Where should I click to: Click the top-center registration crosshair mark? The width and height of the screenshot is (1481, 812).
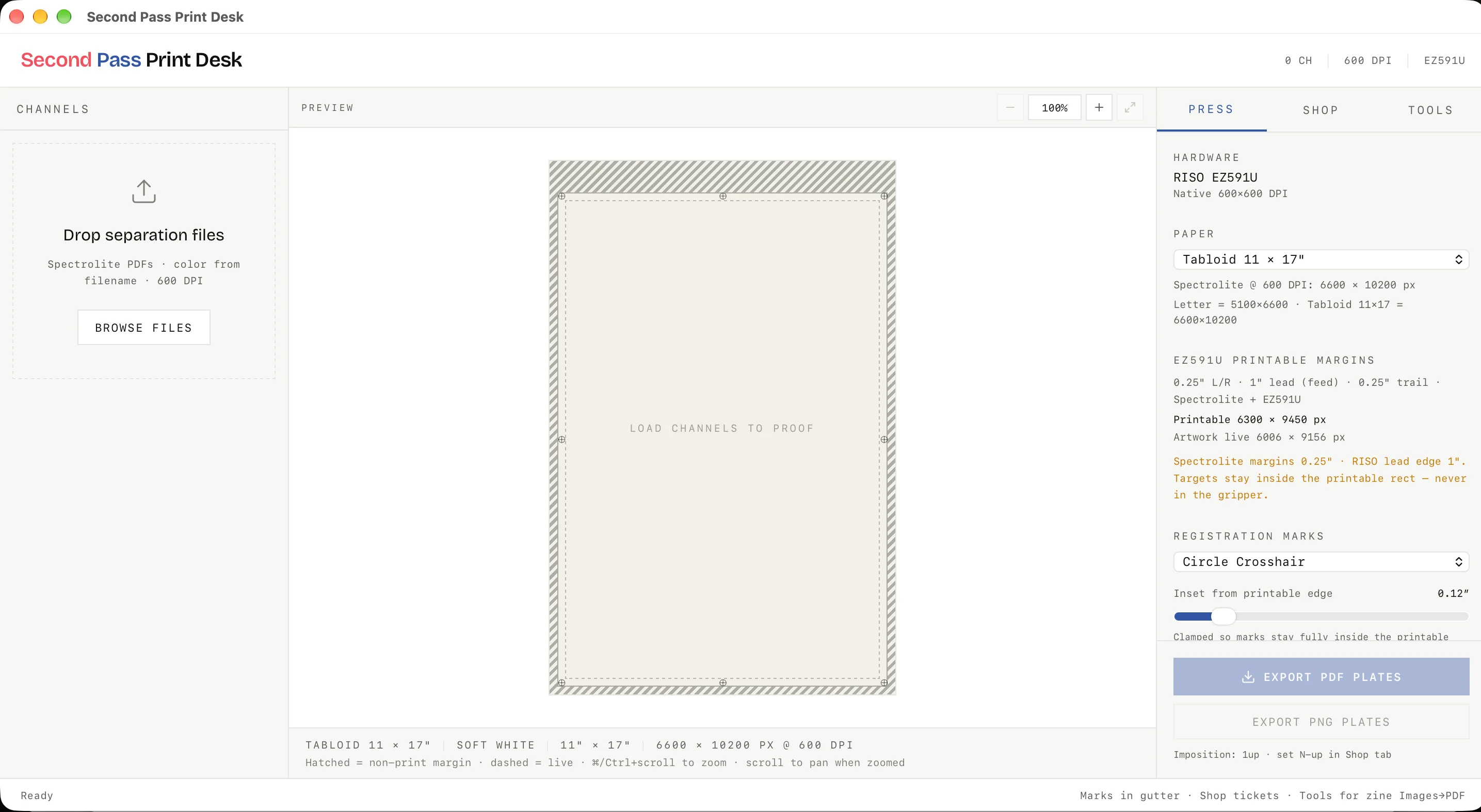[722, 196]
